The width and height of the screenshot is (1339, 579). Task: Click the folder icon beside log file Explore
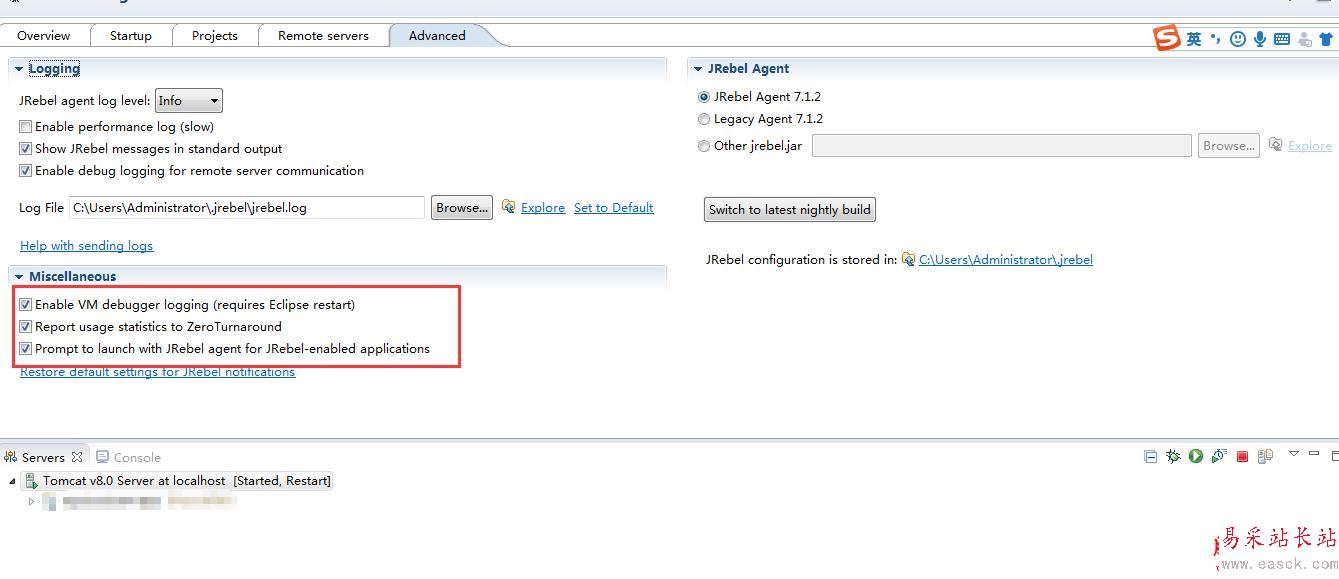pos(508,207)
